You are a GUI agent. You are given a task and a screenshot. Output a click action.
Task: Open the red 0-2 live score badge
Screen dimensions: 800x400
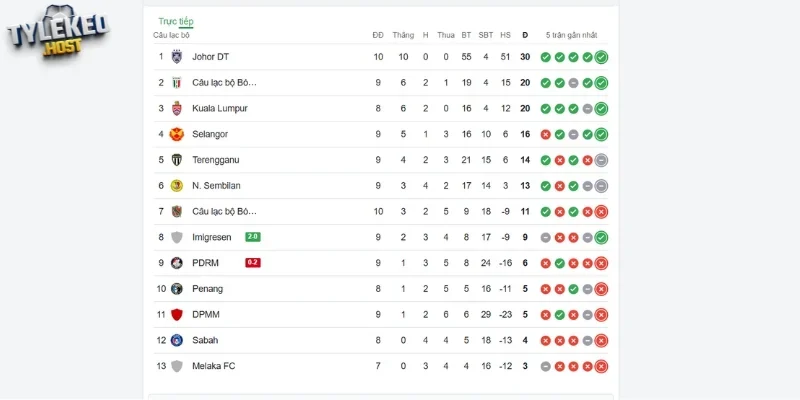click(x=253, y=263)
